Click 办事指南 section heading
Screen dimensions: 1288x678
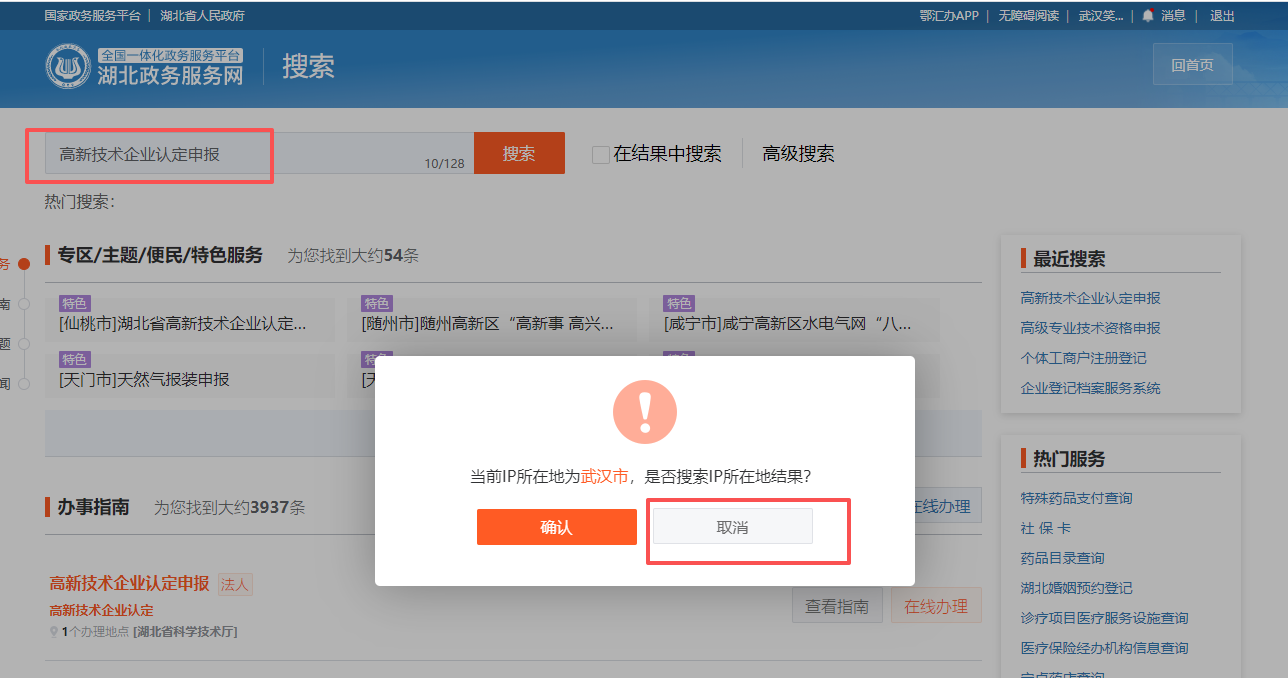[93, 507]
